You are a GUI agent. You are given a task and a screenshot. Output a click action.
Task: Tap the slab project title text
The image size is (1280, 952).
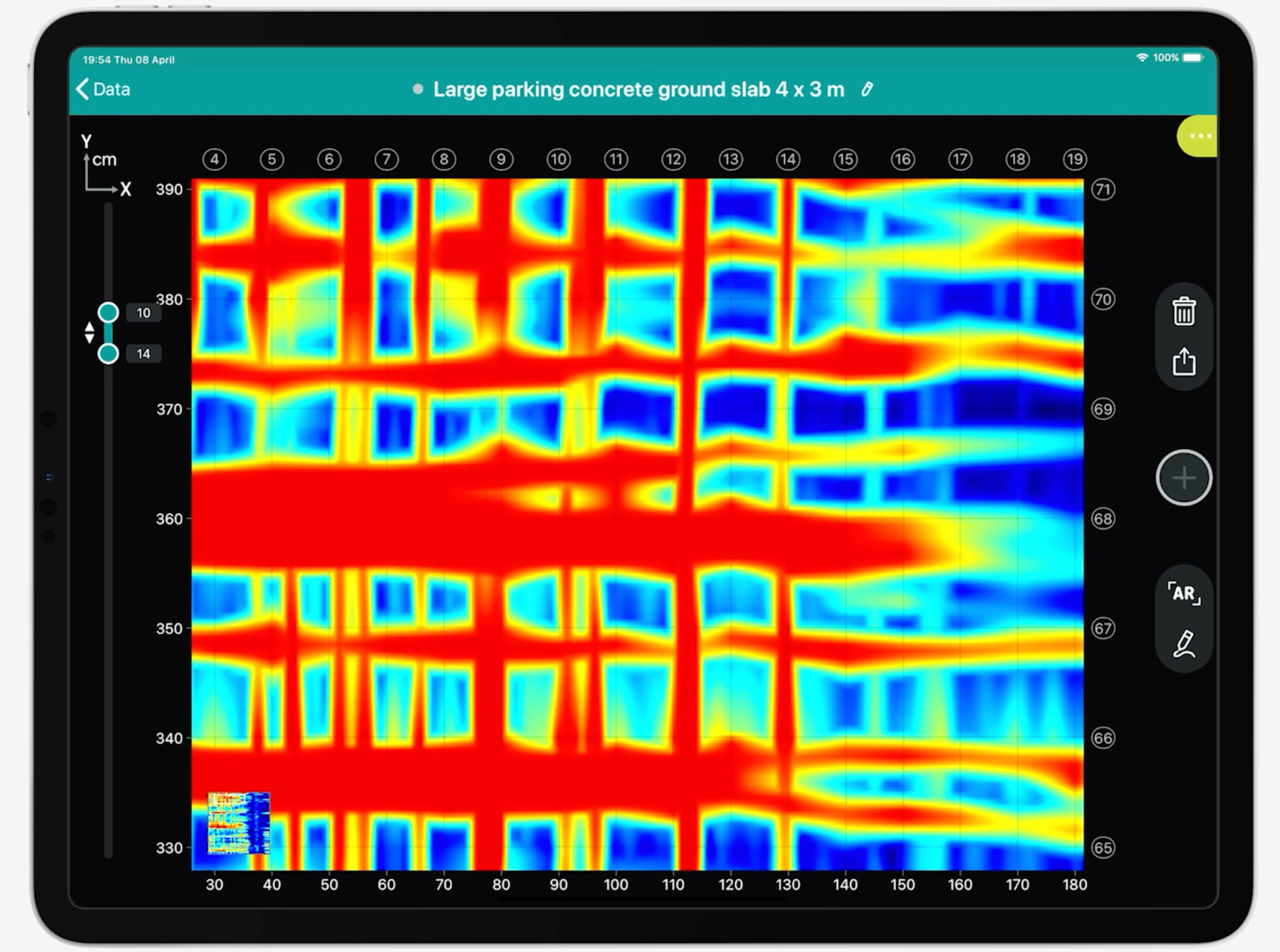coord(638,89)
